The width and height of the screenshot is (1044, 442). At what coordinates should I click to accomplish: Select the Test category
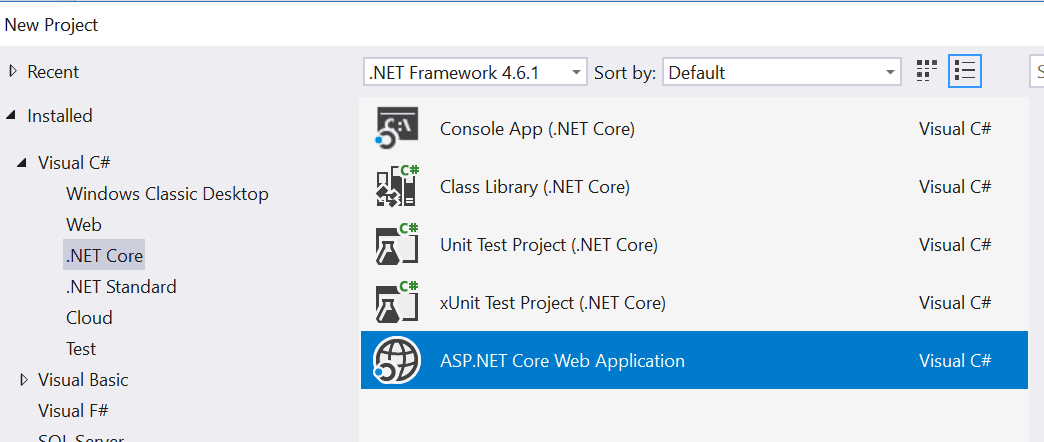81,349
